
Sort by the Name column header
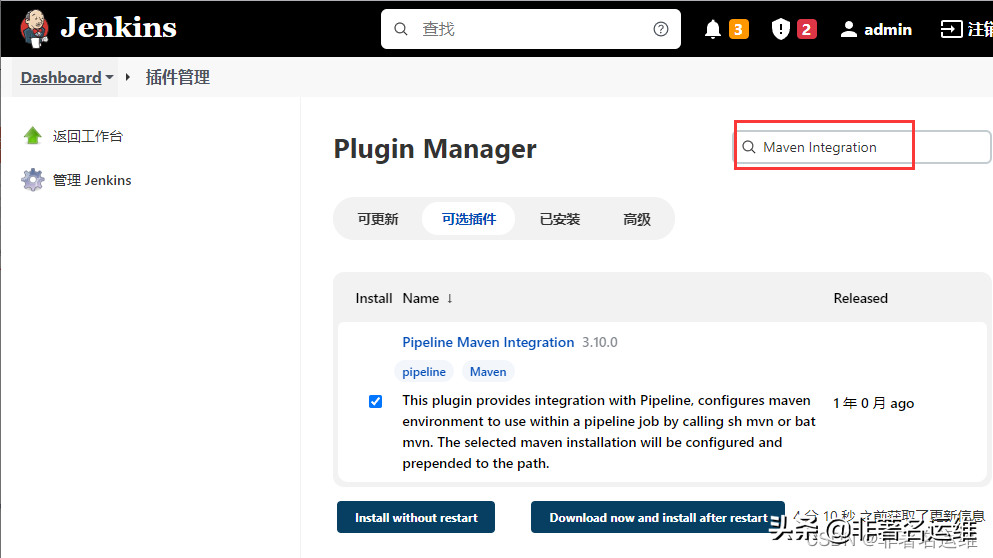pos(427,298)
